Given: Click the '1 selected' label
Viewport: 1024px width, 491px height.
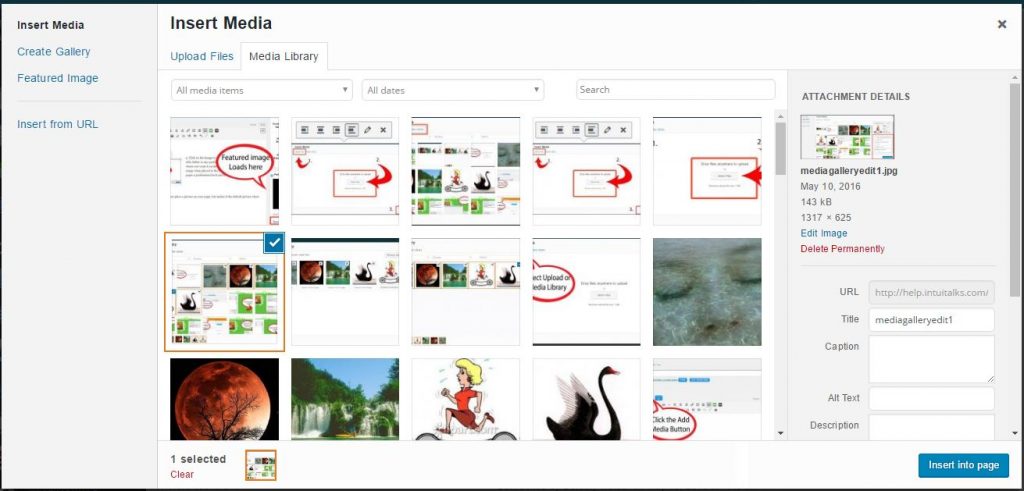Looking at the screenshot, I should click(198, 459).
